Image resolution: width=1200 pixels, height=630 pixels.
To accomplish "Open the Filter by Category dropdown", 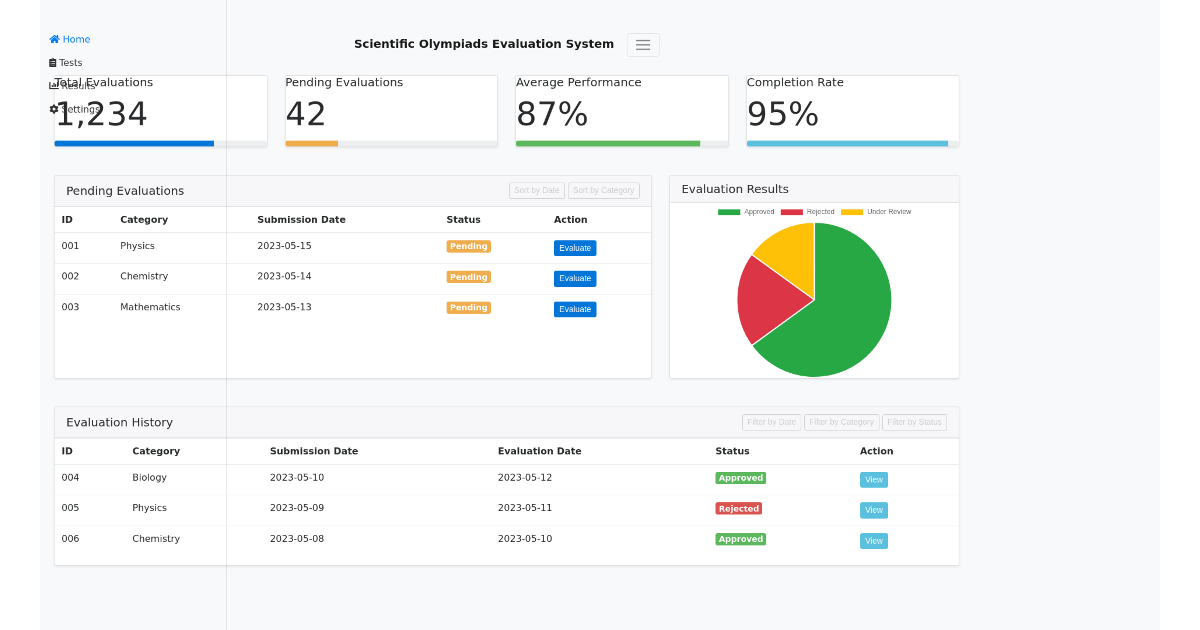I will [x=842, y=422].
